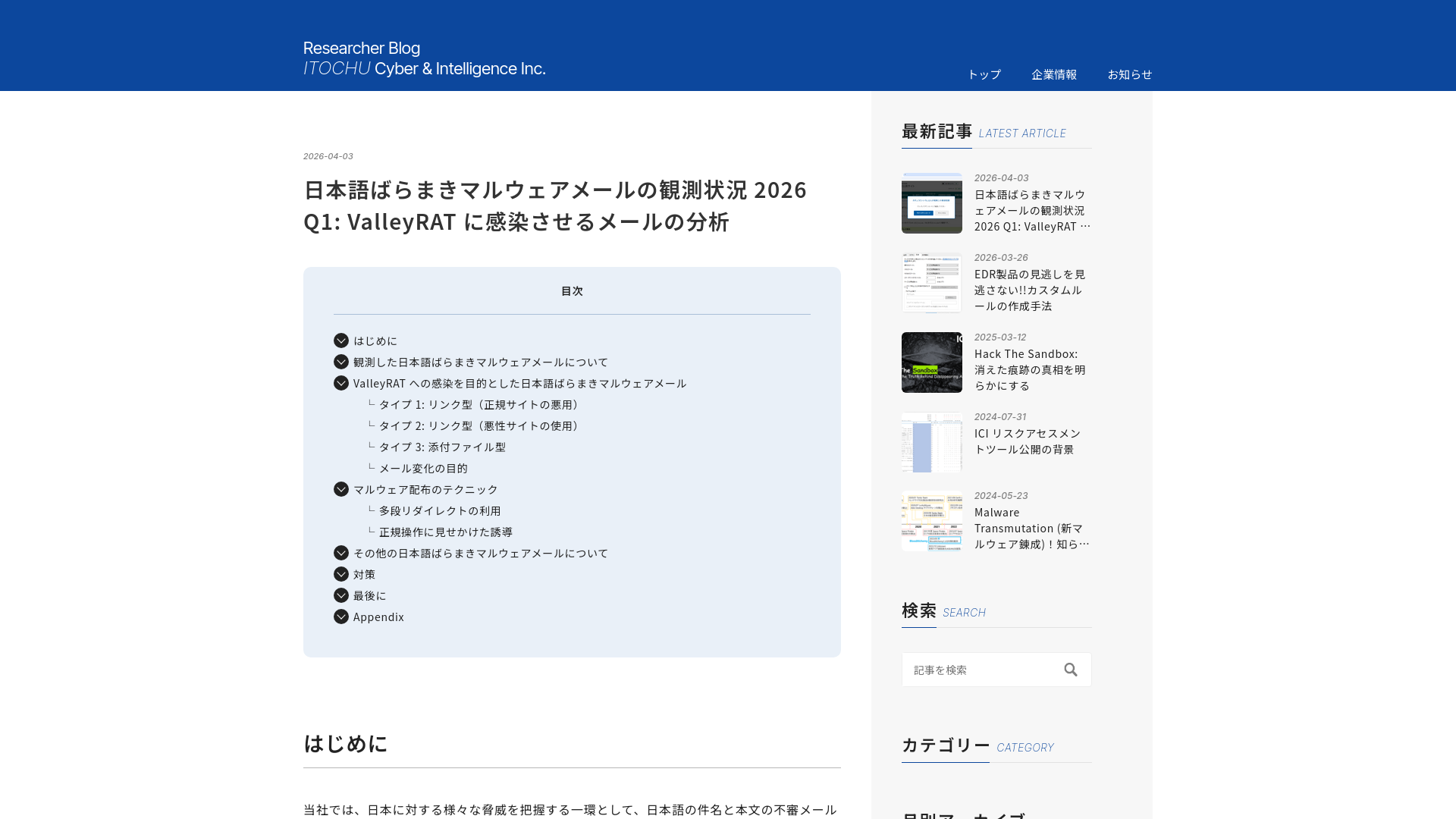The height and width of the screenshot is (819, 1456).
Task: Click the ValleyRAT article thumbnail
Action: click(931, 202)
